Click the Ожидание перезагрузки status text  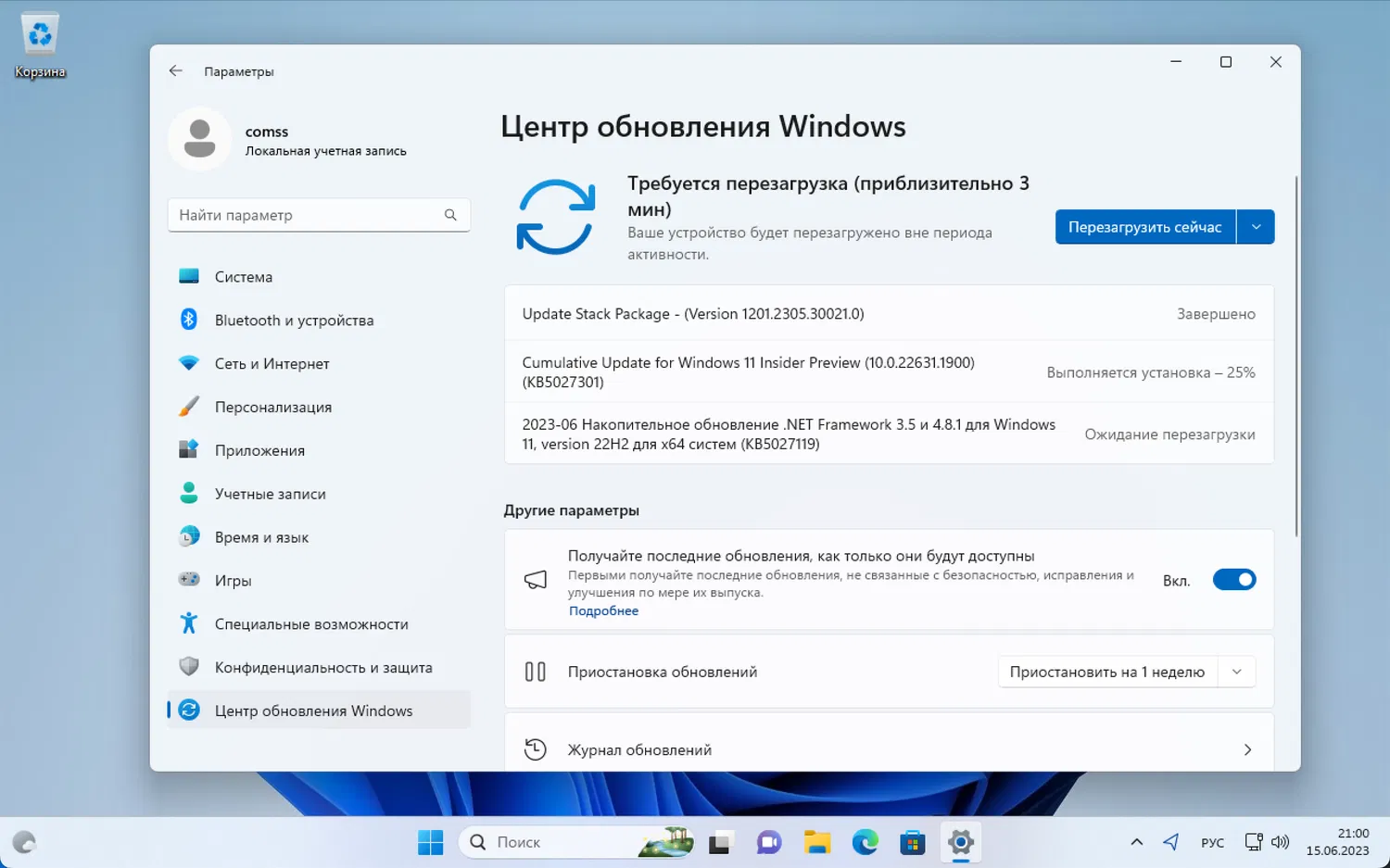(x=1169, y=434)
